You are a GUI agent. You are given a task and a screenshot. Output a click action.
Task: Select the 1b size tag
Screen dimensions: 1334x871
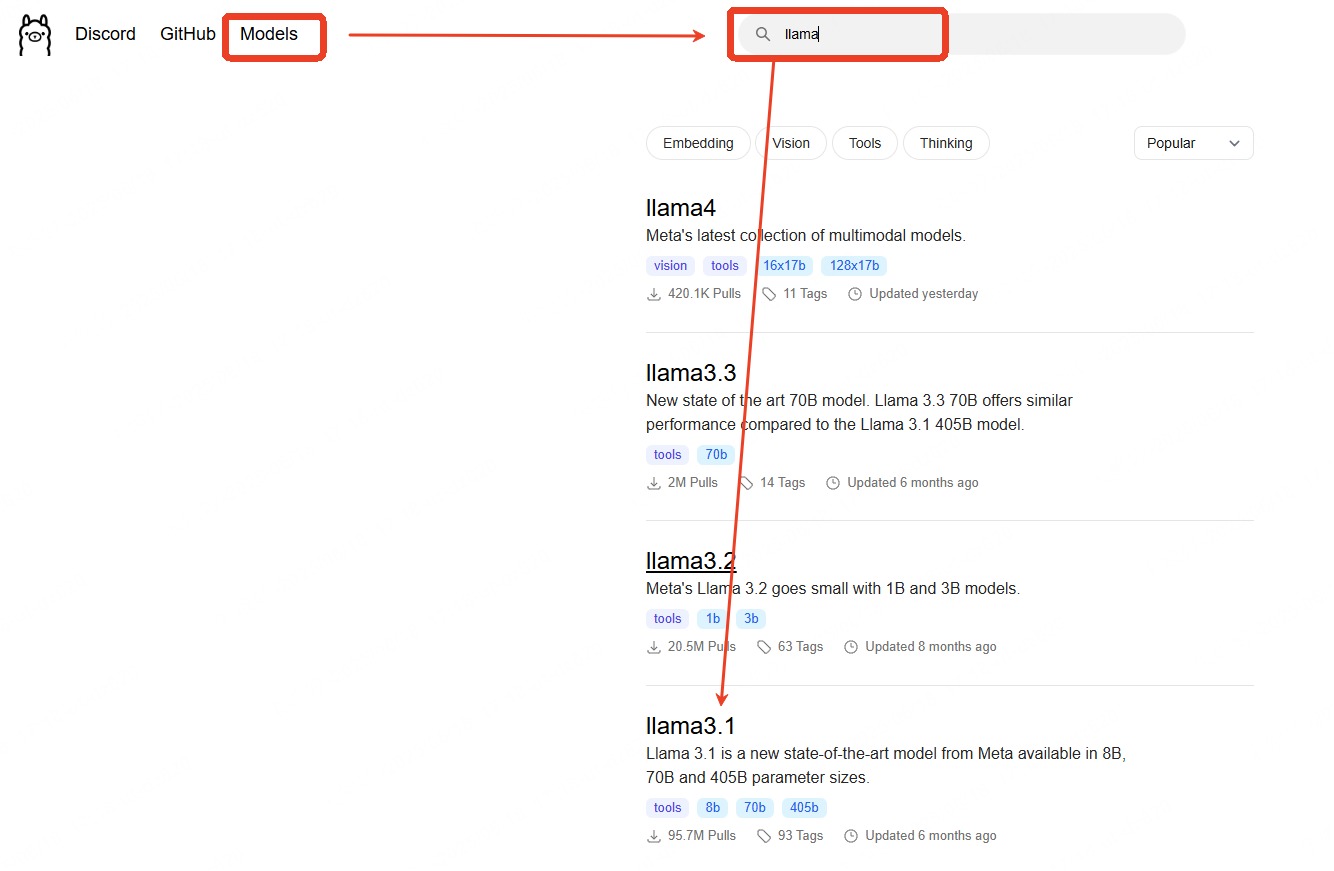pos(713,619)
